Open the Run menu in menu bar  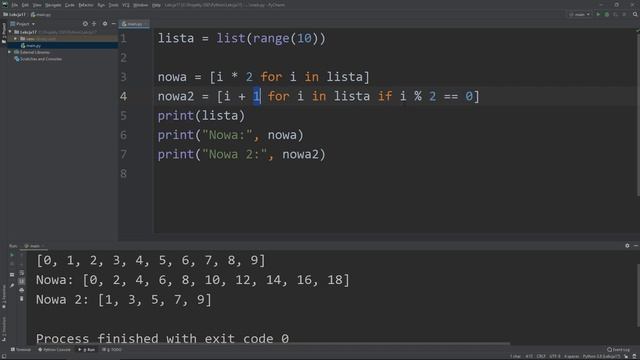101,5
